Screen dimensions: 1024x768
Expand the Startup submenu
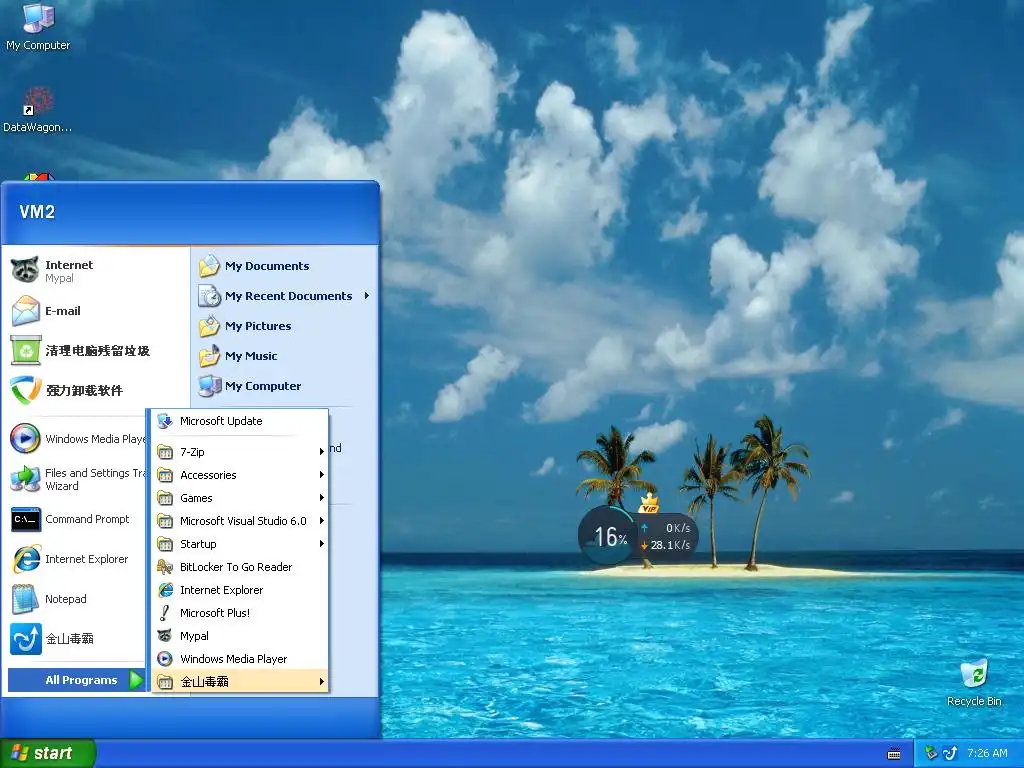tap(240, 543)
